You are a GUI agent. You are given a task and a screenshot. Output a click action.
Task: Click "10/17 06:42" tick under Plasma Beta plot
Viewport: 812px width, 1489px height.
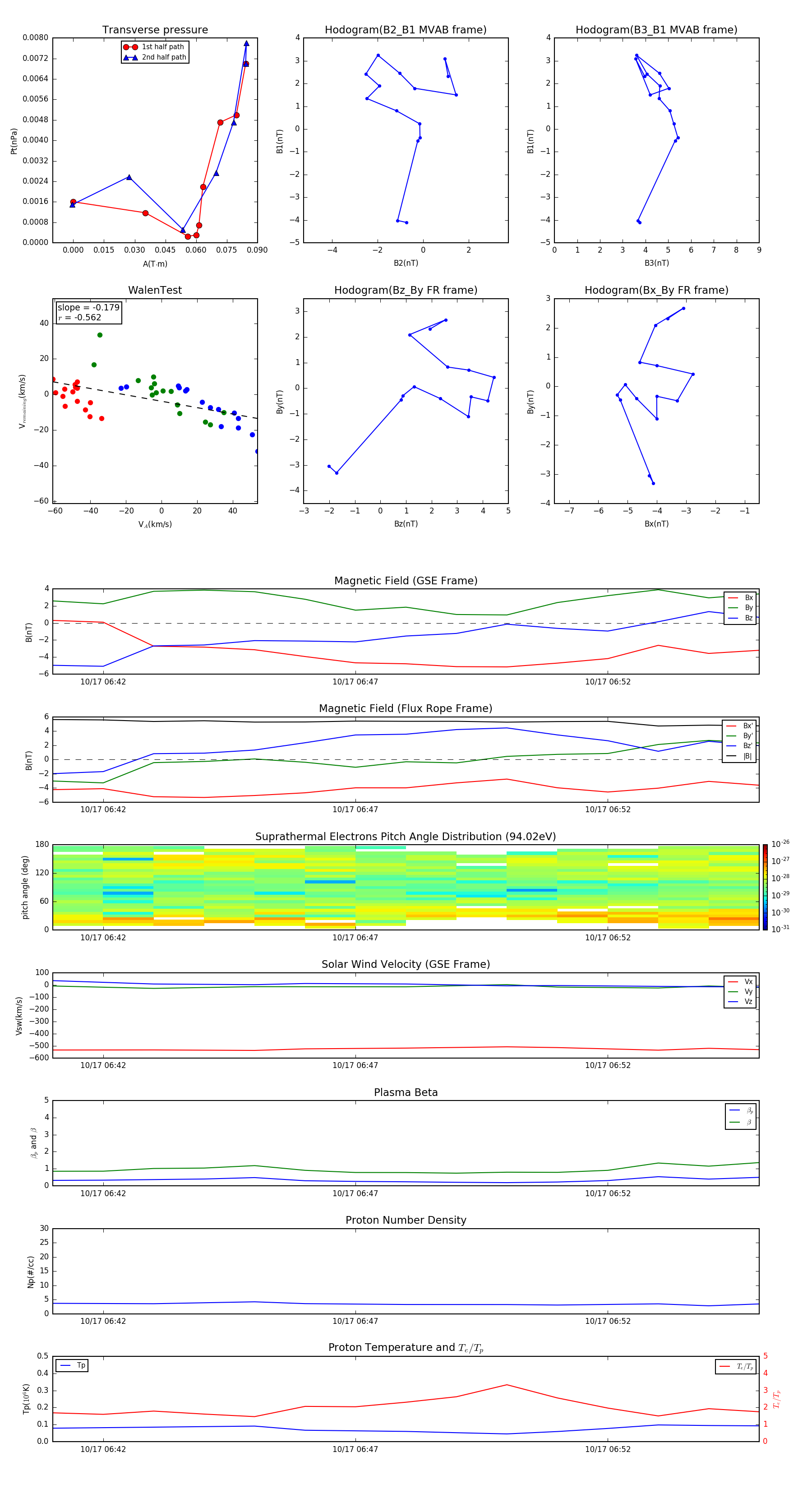pos(103,1193)
